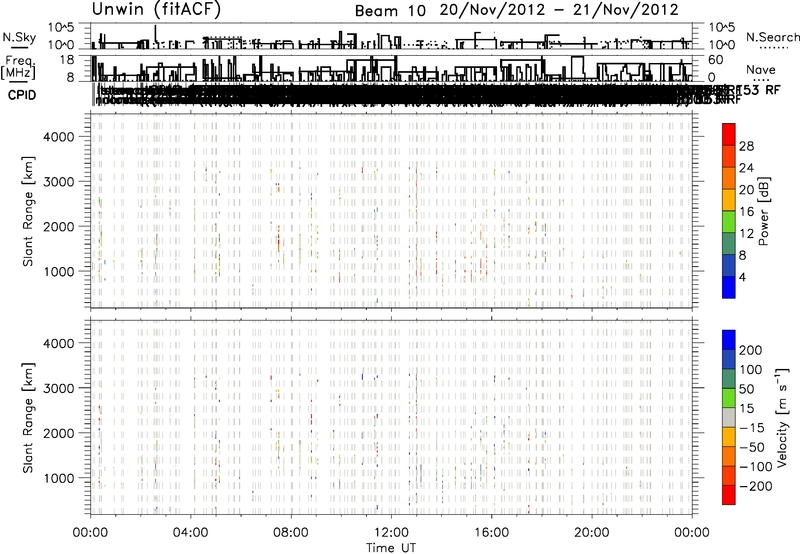The image size is (800, 554).
Task: Click the "200" label on the velocity color bar
Action: 751,350
